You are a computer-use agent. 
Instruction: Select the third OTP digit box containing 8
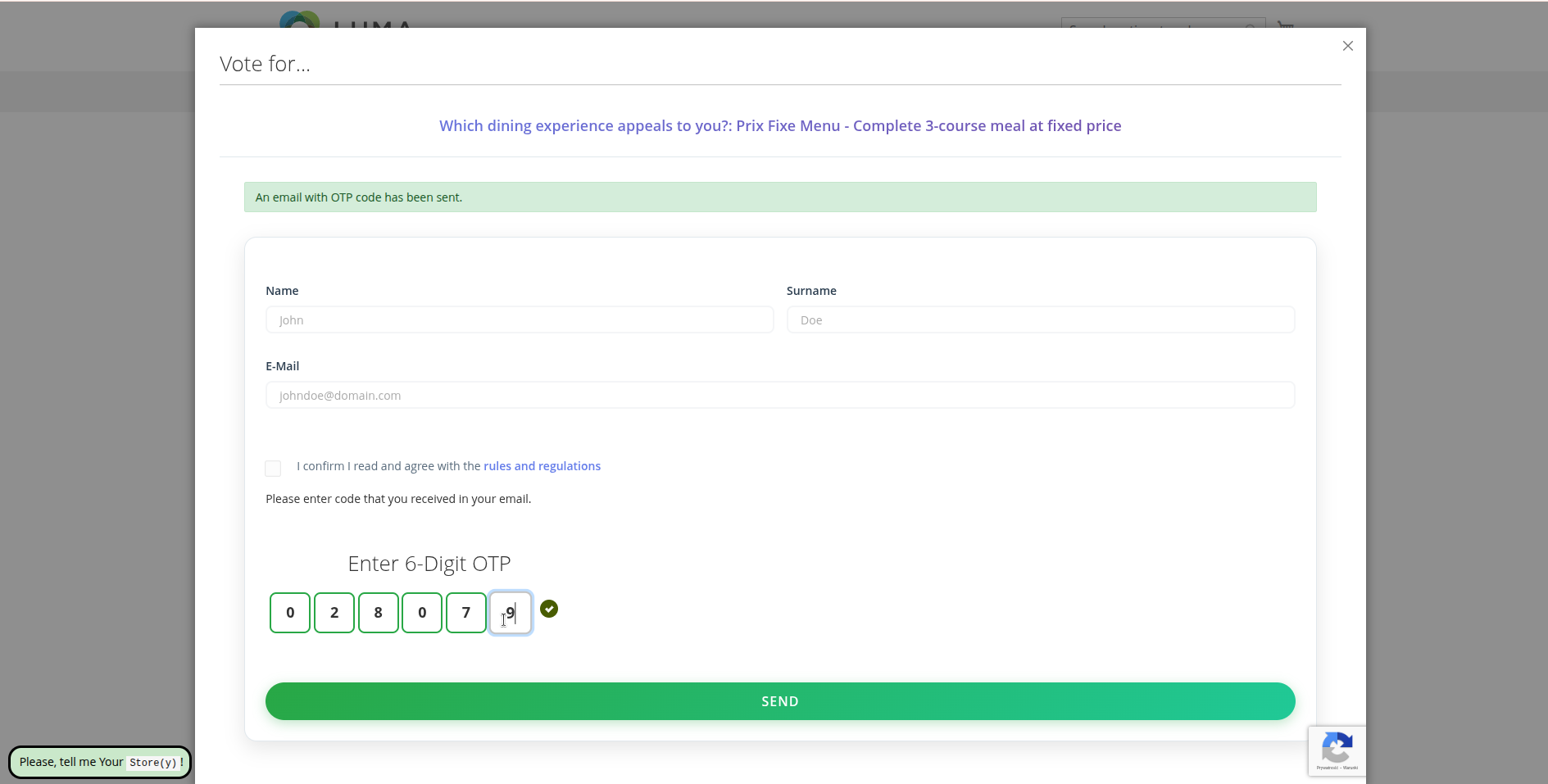[378, 613]
